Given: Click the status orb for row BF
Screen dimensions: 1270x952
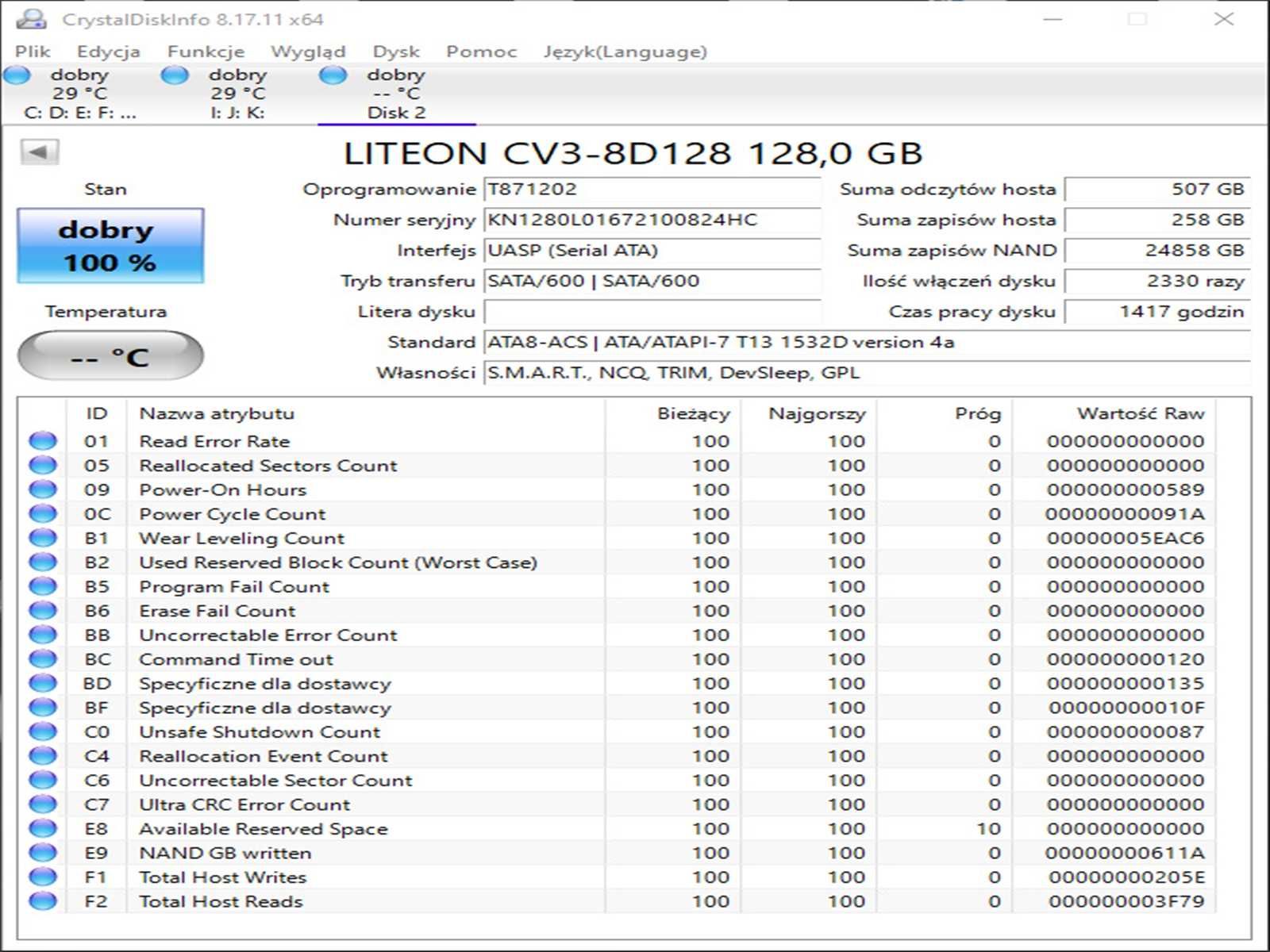Looking at the screenshot, I should click(x=43, y=707).
